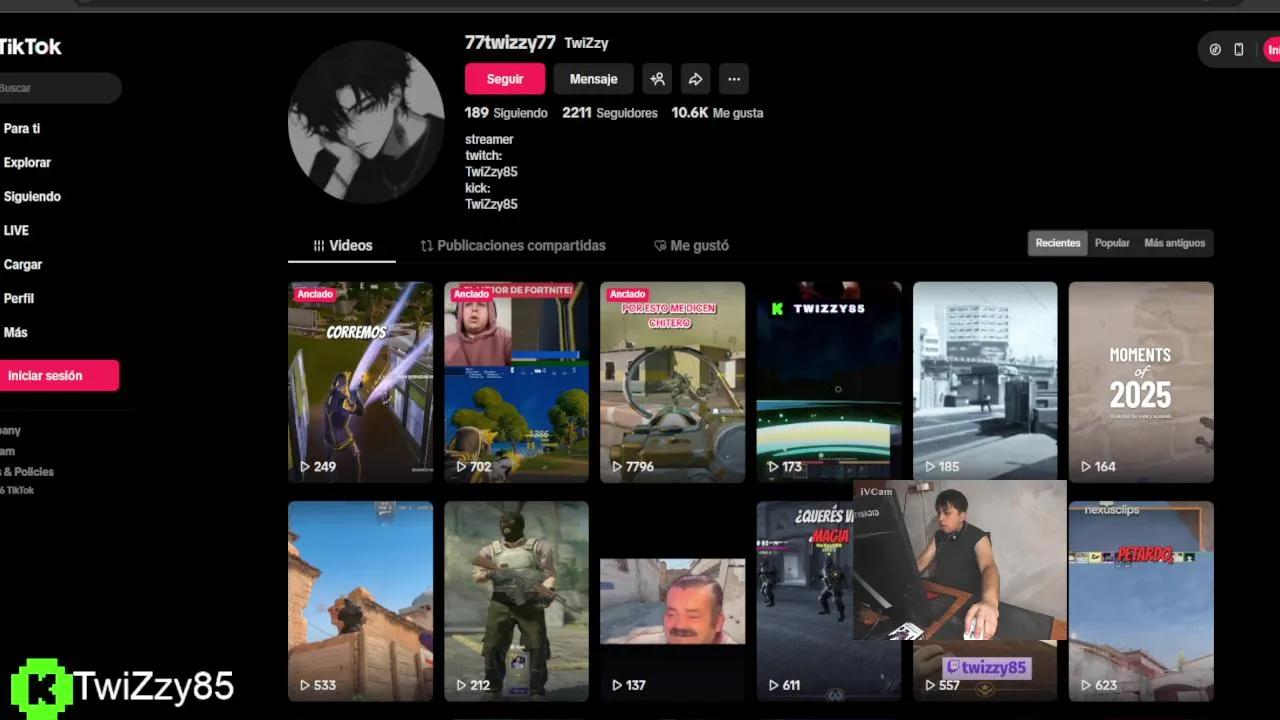Click the 77twizzy77 username heading
Image resolution: width=1280 pixels, height=720 pixels.
point(510,43)
